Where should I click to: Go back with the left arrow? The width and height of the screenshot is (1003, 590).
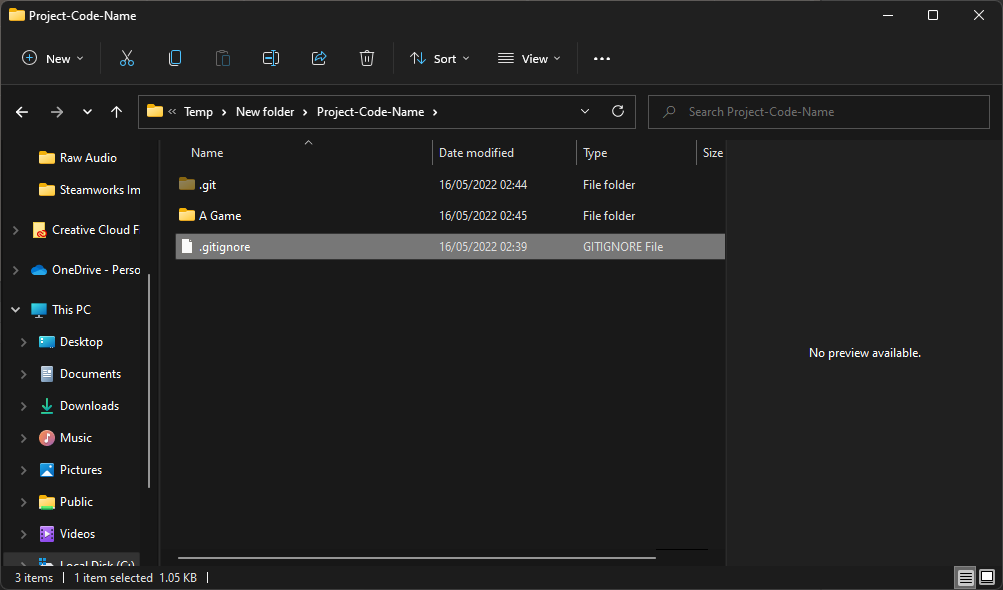tap(22, 112)
